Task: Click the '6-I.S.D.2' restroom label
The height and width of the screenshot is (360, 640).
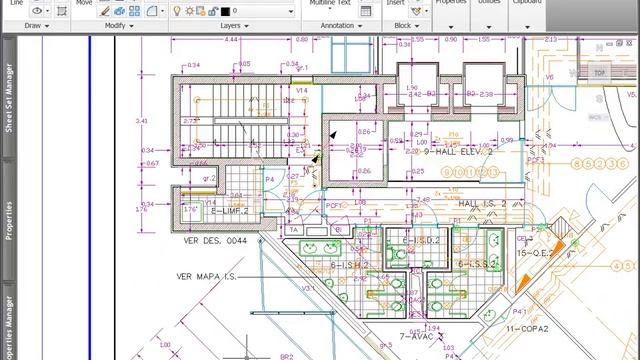Action: (x=421, y=240)
